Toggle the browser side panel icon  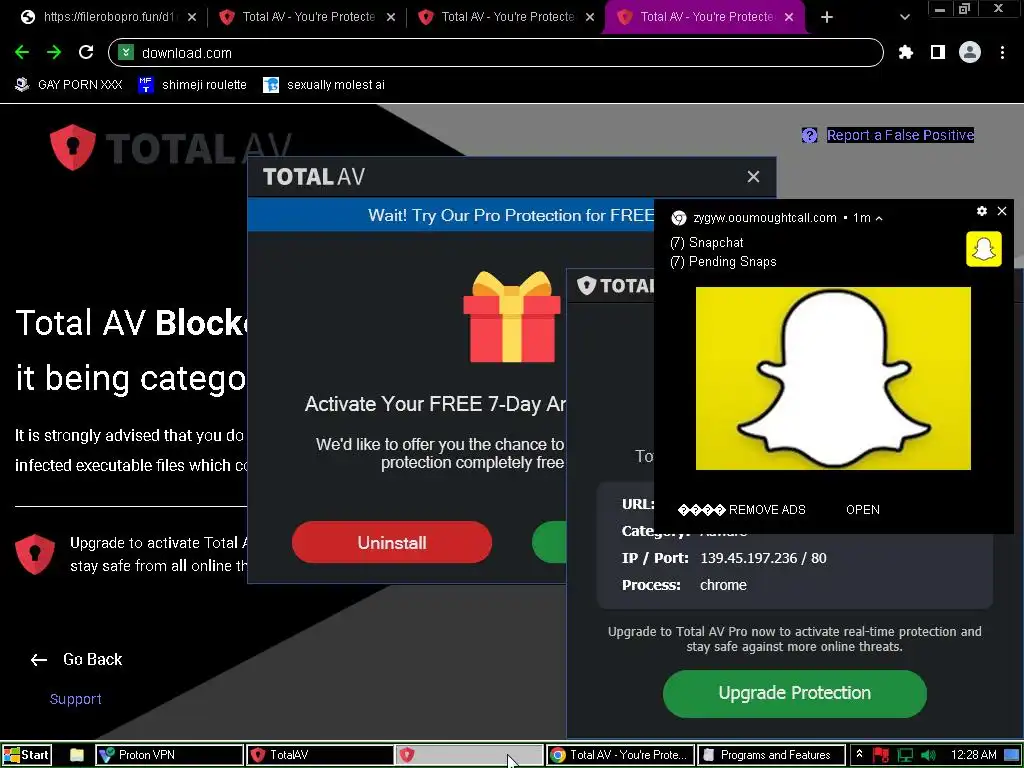[x=938, y=52]
